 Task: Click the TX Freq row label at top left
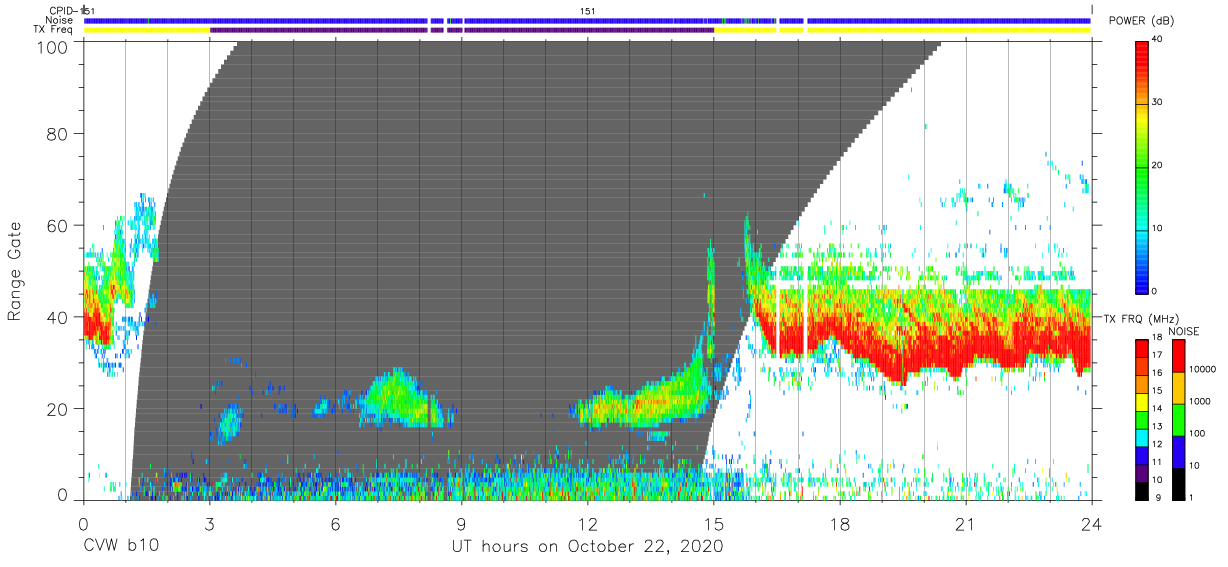click(54, 30)
